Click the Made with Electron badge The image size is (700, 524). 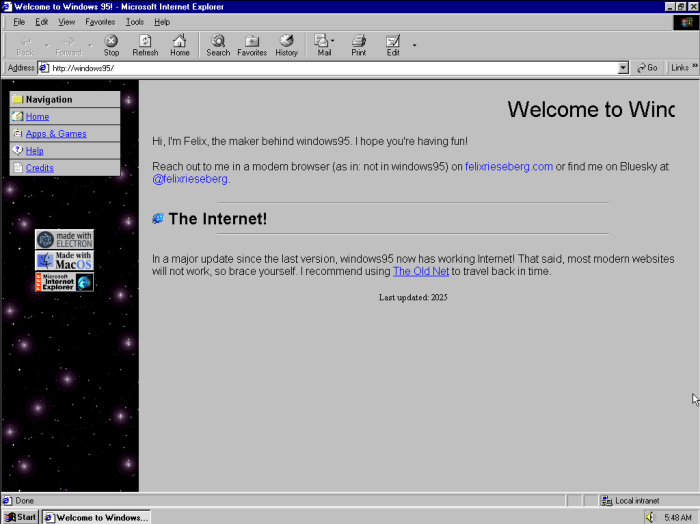tap(65, 240)
